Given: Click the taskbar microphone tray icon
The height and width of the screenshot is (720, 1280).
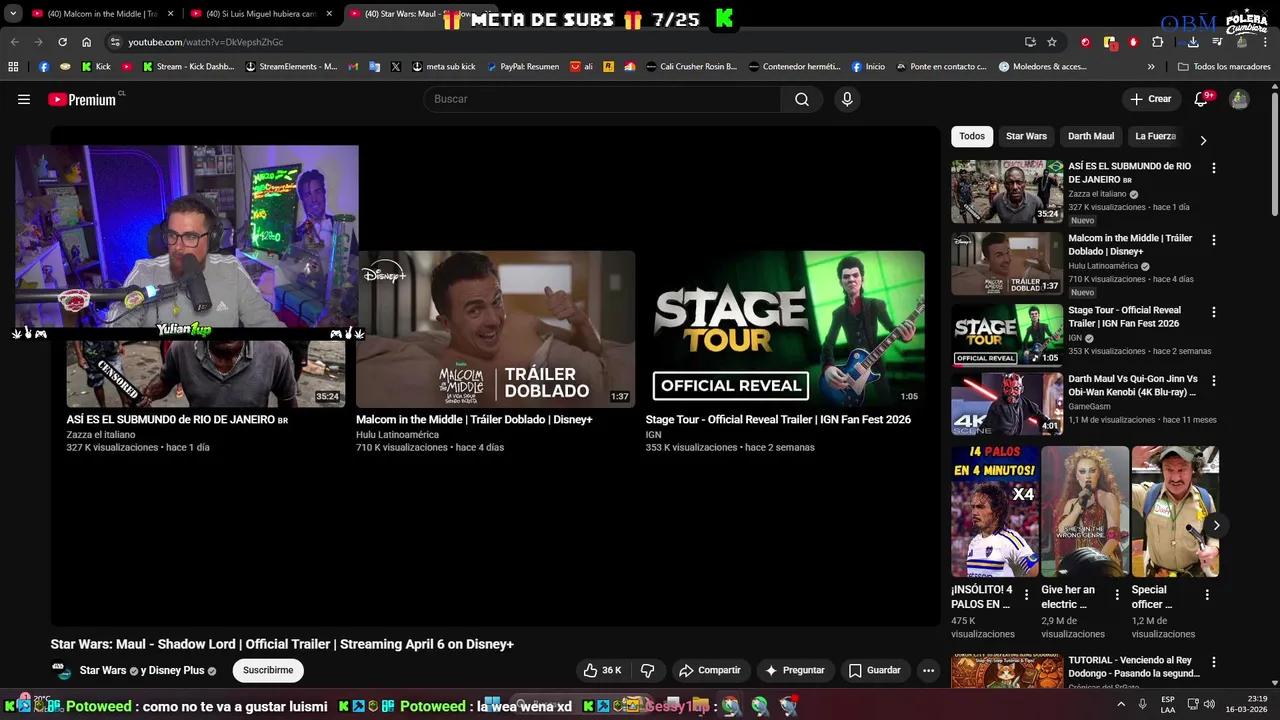Looking at the screenshot, I should (1142, 704).
